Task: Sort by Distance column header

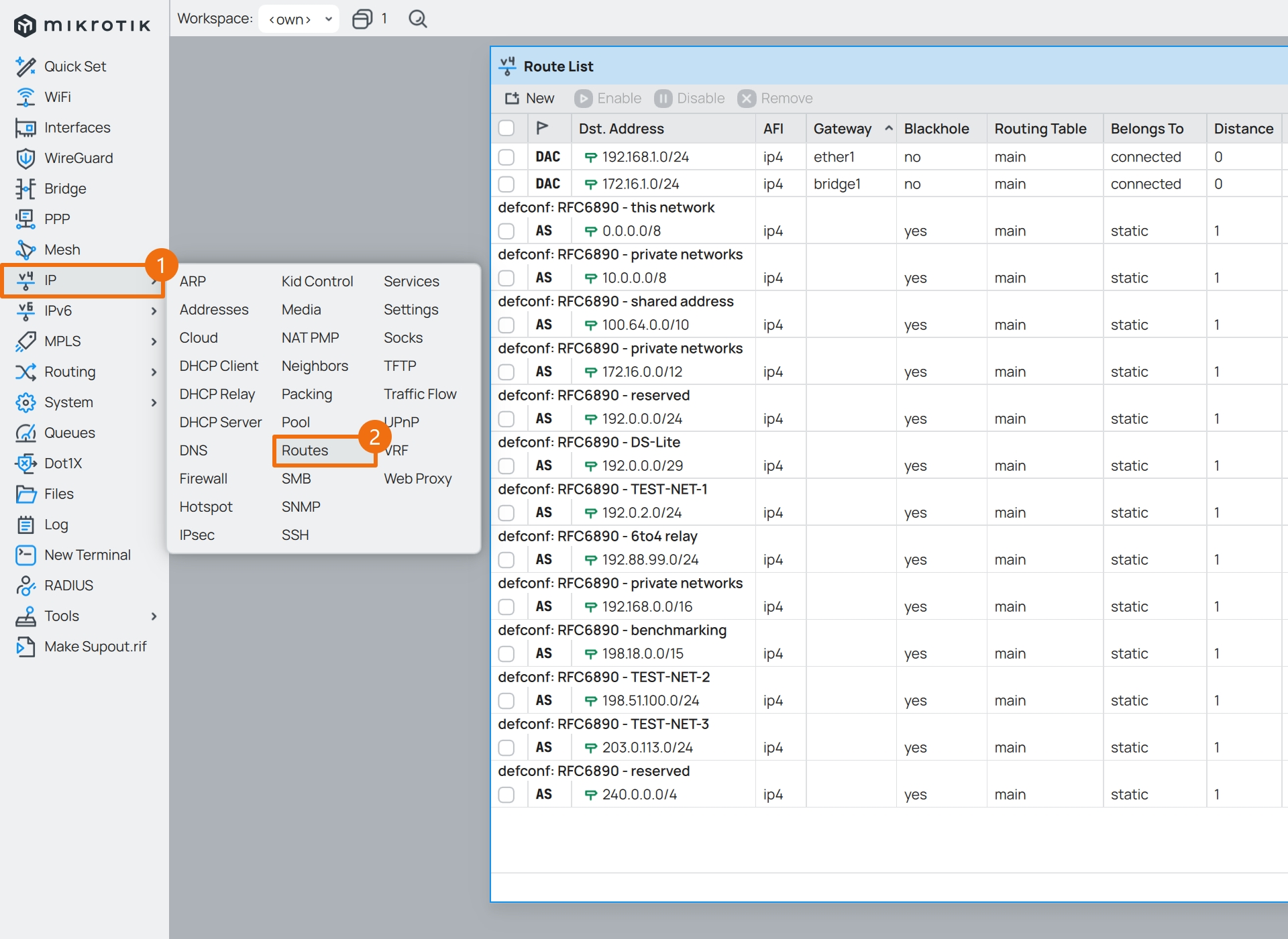Action: pyautogui.click(x=1244, y=128)
